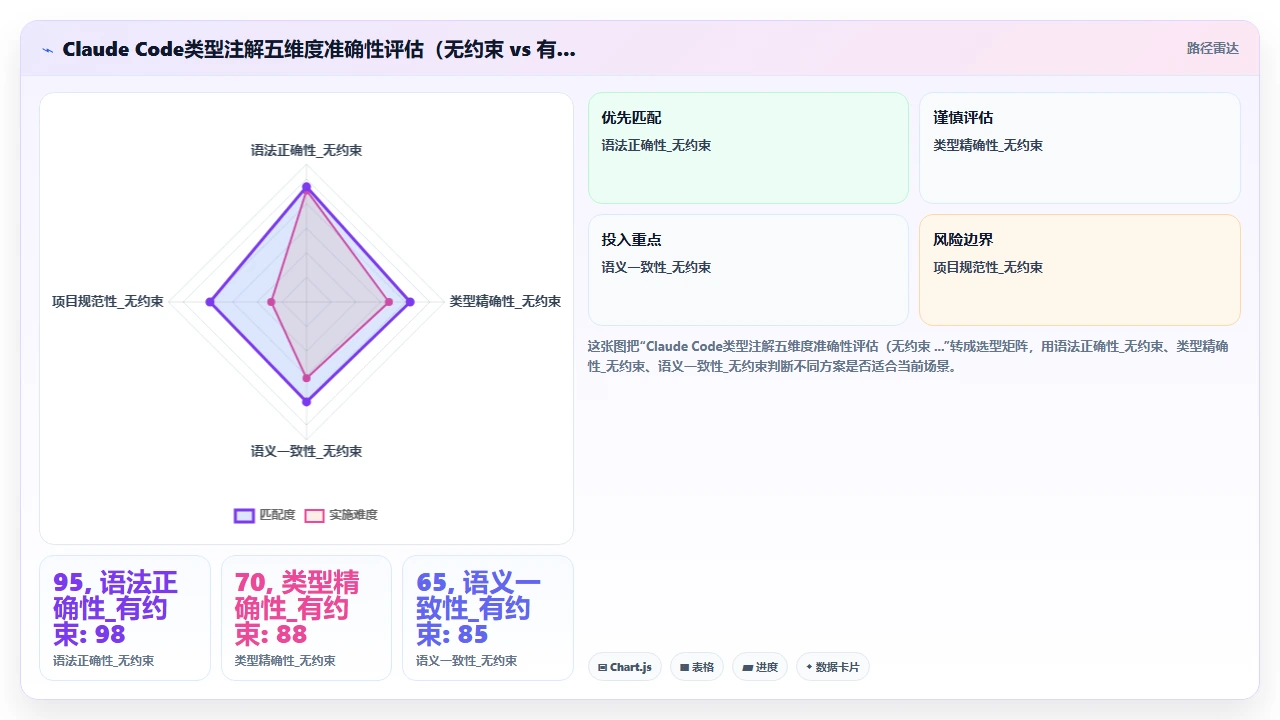Click the 类型精确性_无约束 radar axis label
Image resolution: width=1280 pixels, height=720 pixels.
505,301
